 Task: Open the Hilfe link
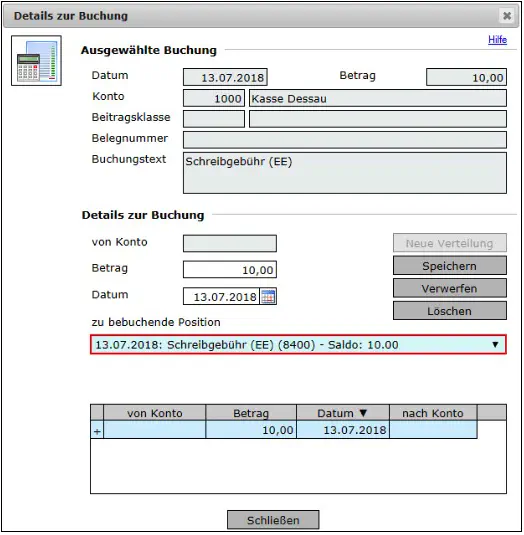(497, 40)
